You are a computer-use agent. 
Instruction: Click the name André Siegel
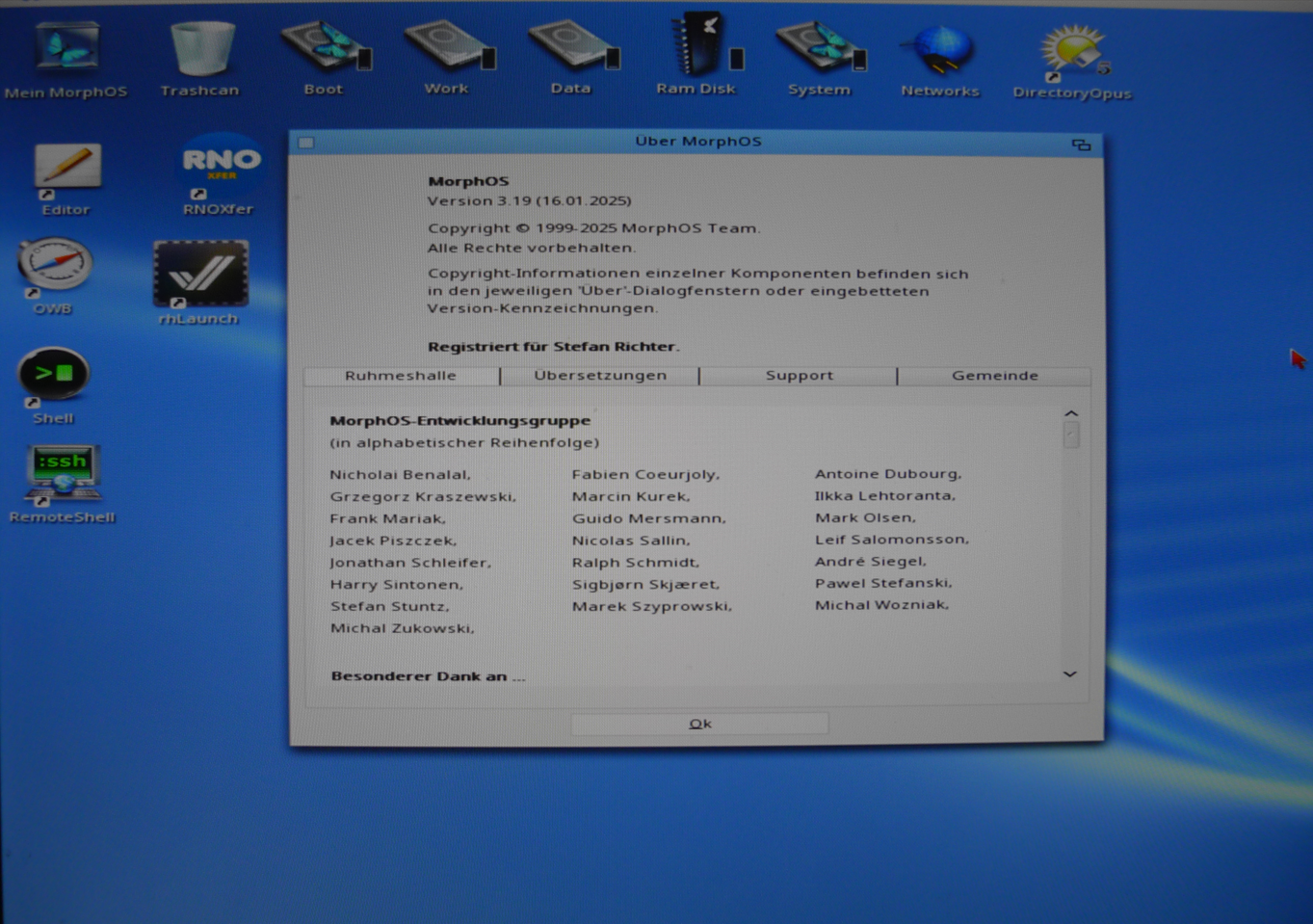(871, 561)
